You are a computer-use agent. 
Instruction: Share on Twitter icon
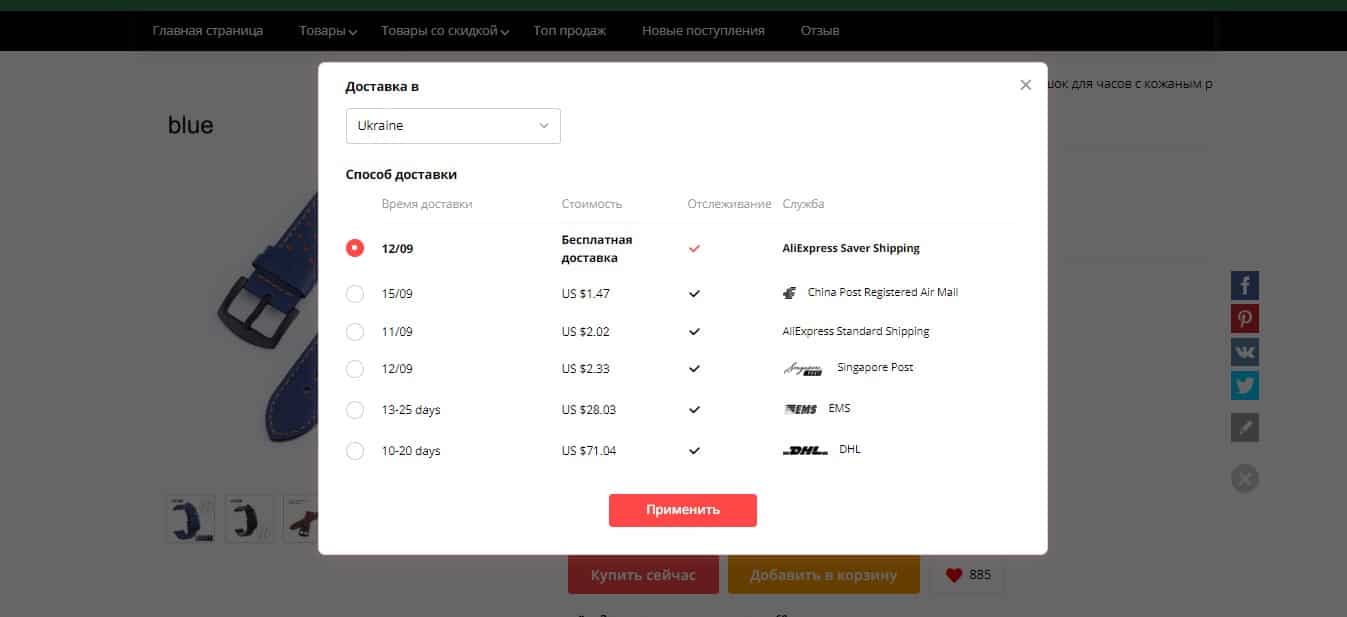point(1245,385)
